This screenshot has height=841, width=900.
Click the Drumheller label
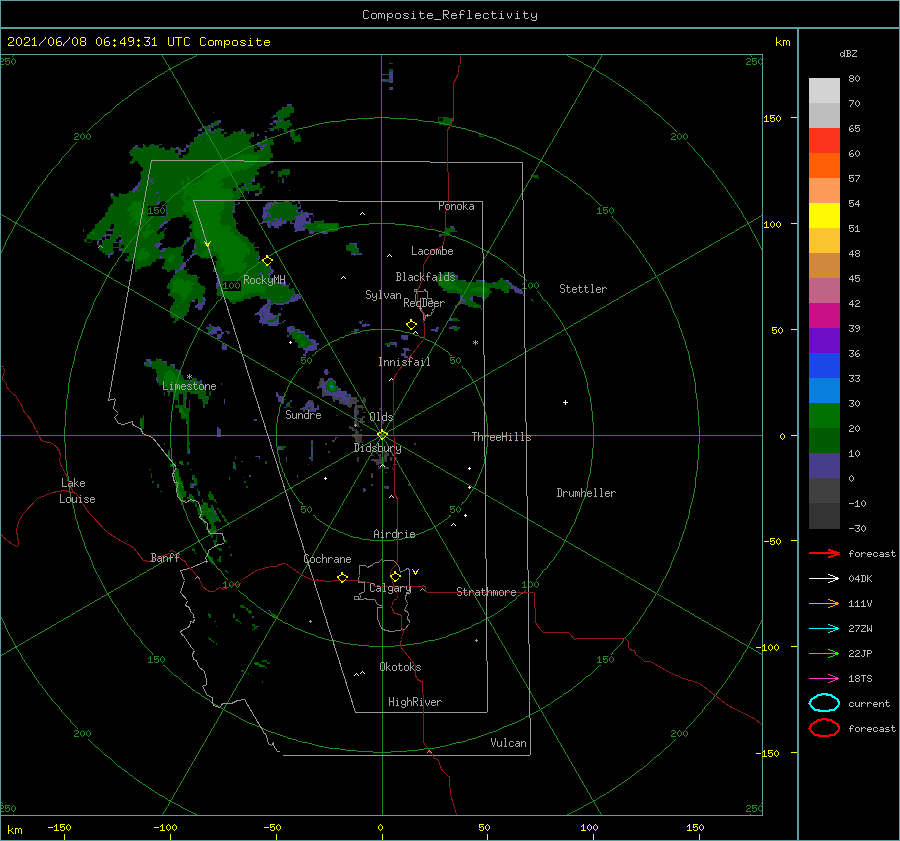586,493
